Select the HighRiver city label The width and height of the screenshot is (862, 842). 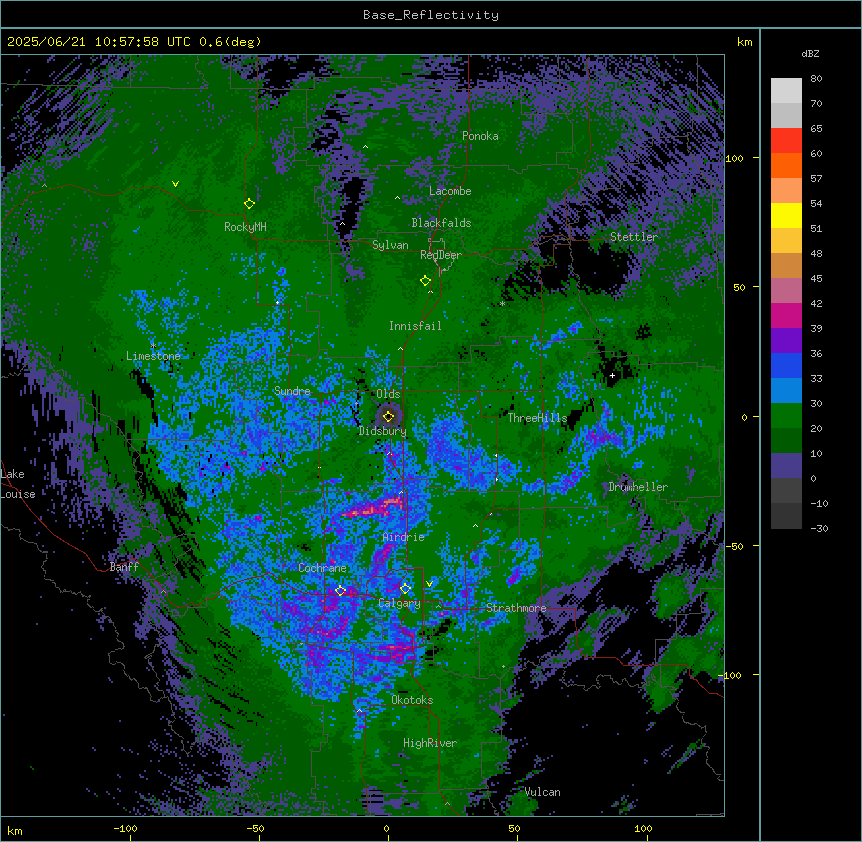tap(430, 743)
